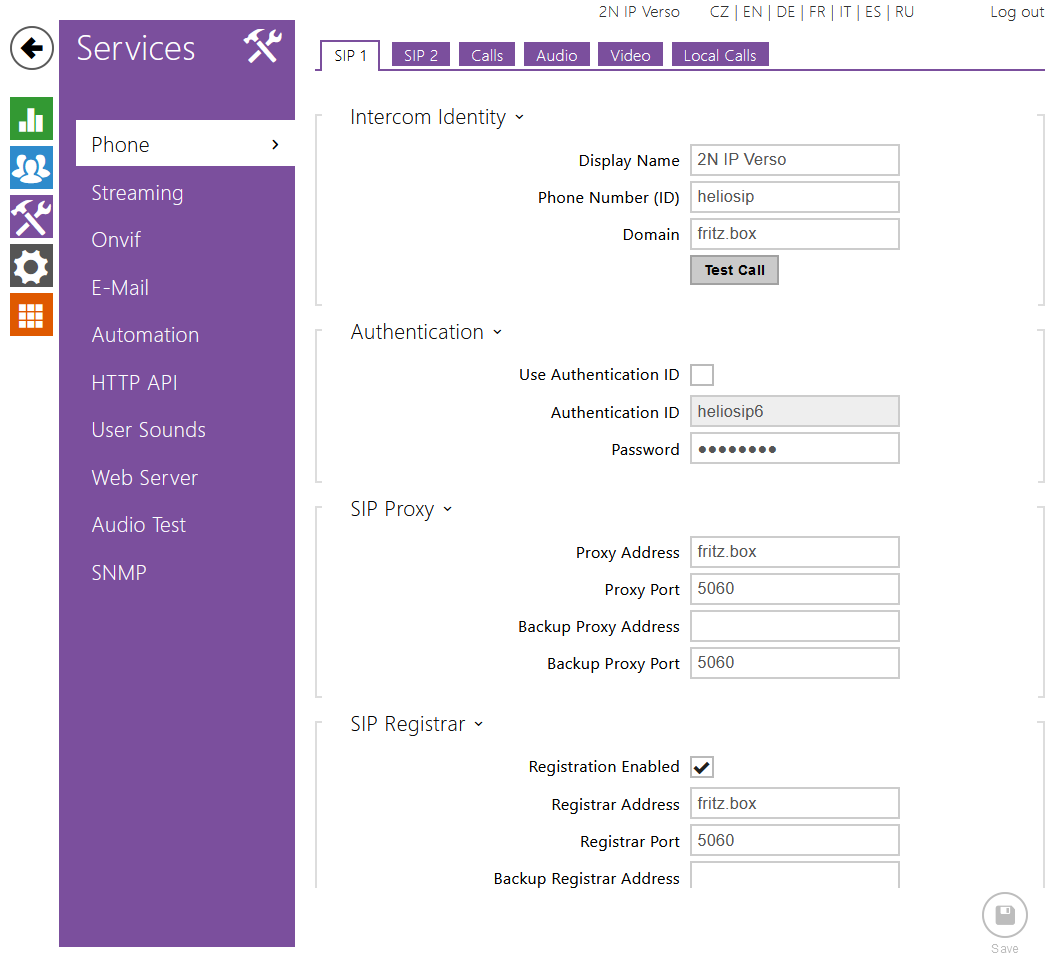Click the Save floppy disk icon
Image resolution: width=1060 pixels, height=959 pixels.
pyautogui.click(x=1004, y=915)
